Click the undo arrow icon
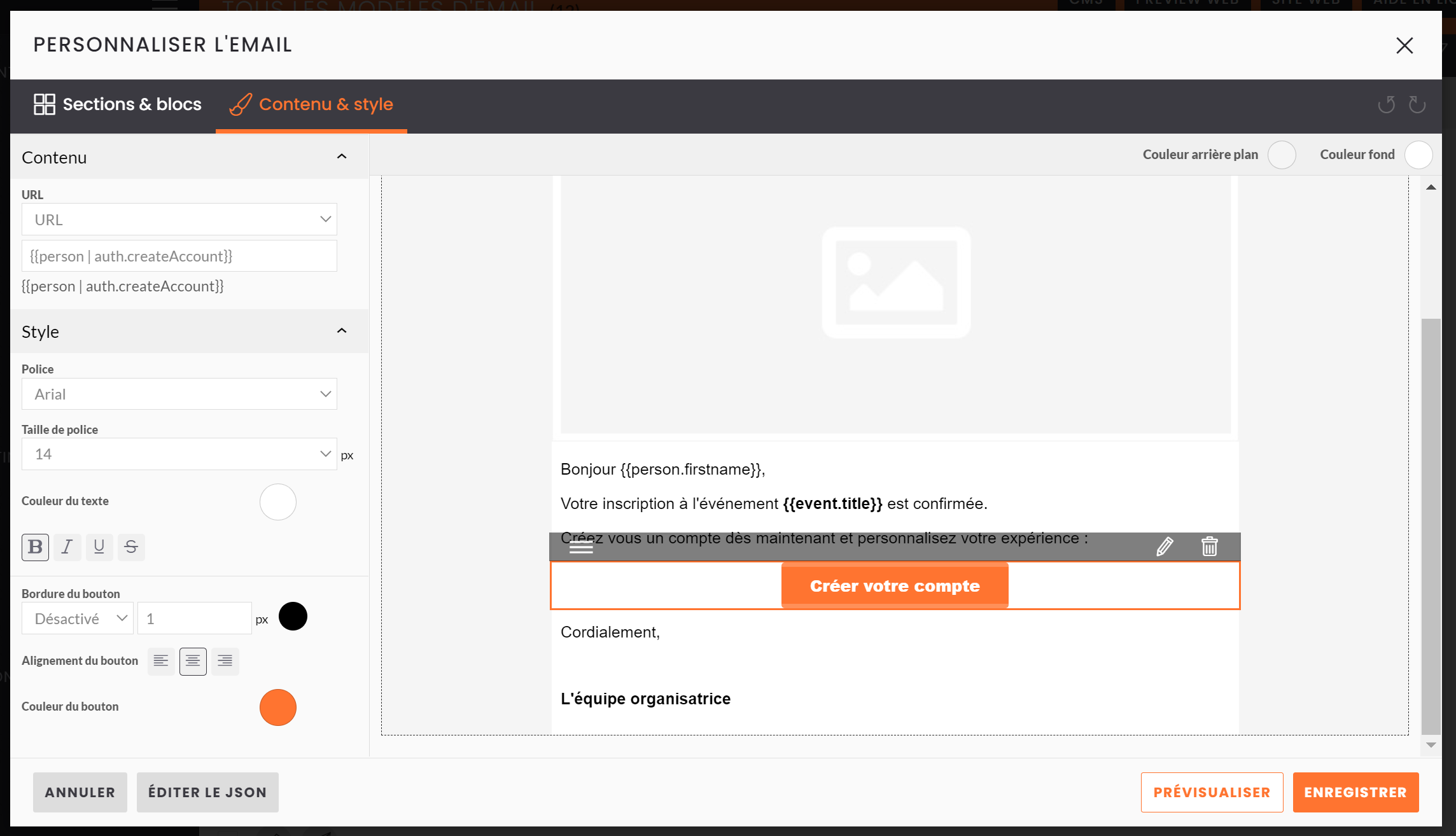1456x836 pixels. pyautogui.click(x=1386, y=104)
